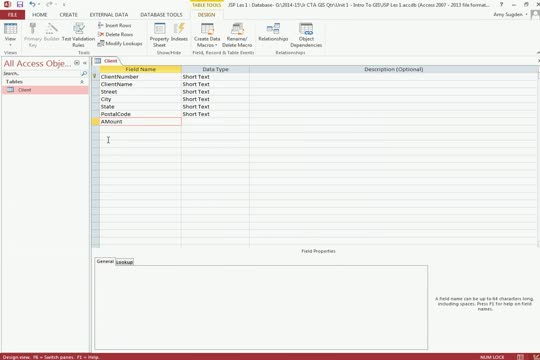Click the Datasheet View icon in status bar
Screen dimensions: 540x360
tap(520, 357)
